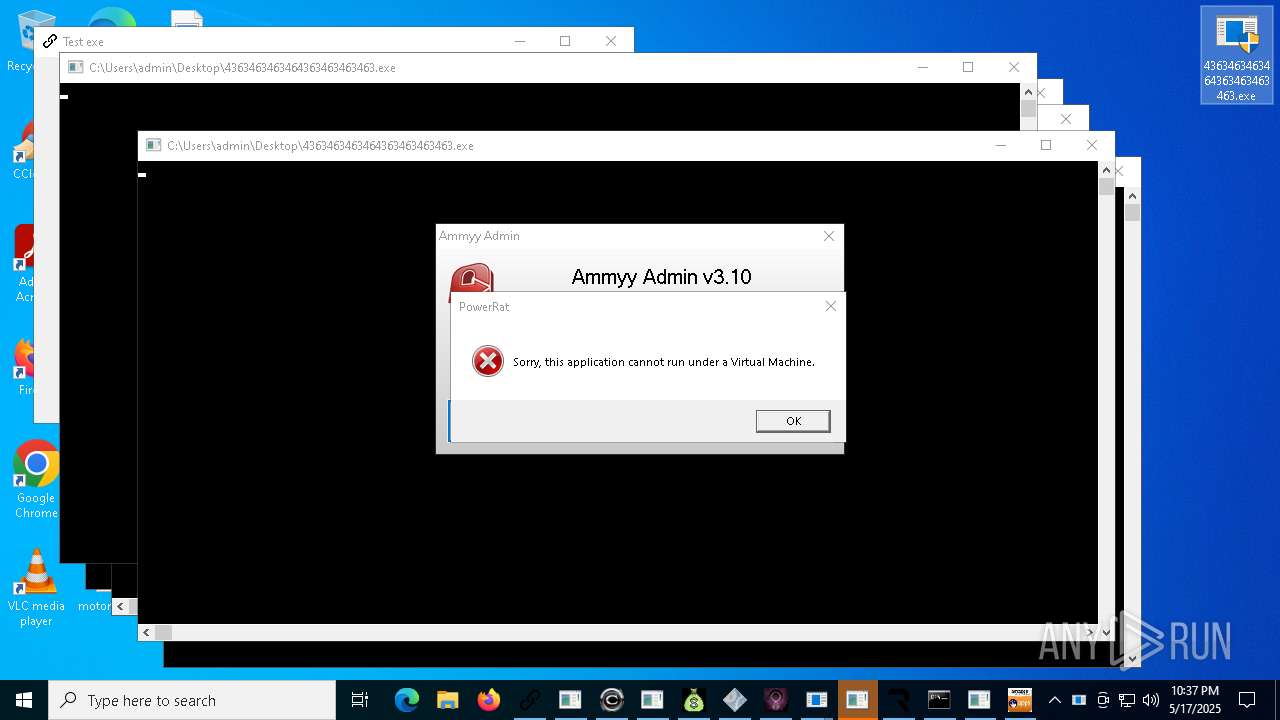Maximize the front console window
Viewport: 1280px width, 720px height.
(x=1046, y=145)
